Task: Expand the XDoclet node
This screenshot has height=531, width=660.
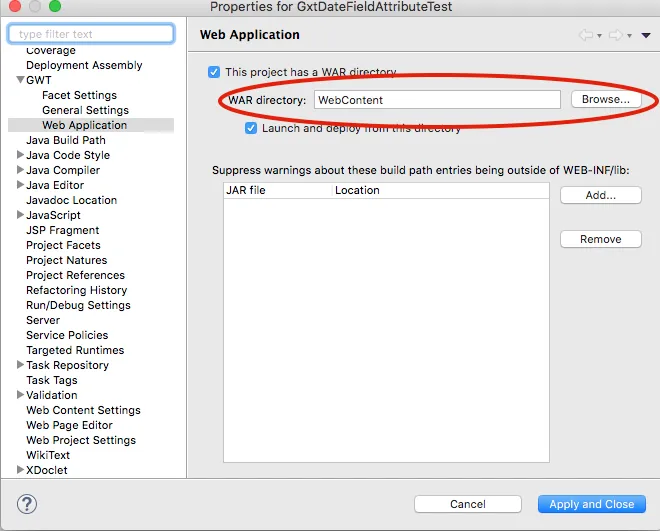Action: tap(20, 470)
